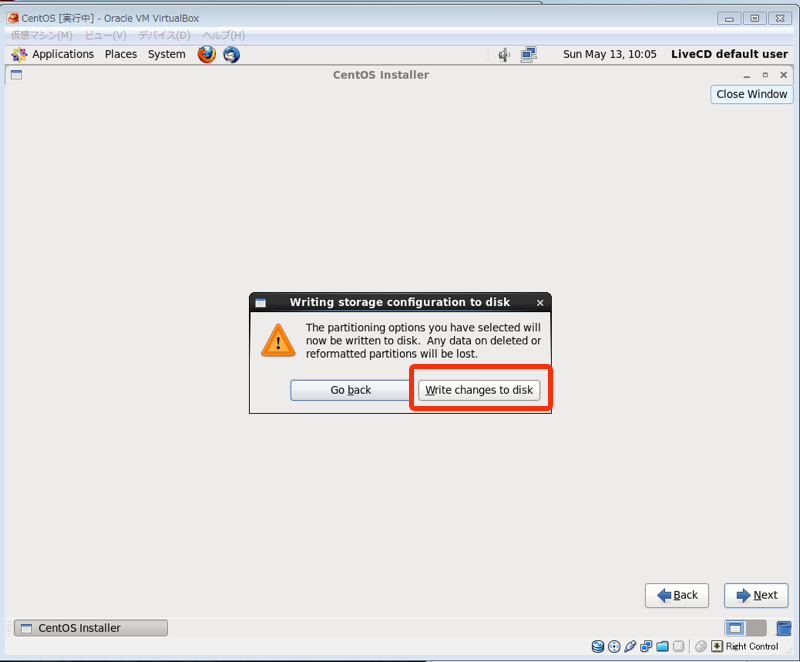Click the VirtualBox optical disc status icon
This screenshot has height=662, width=800.
614,646
